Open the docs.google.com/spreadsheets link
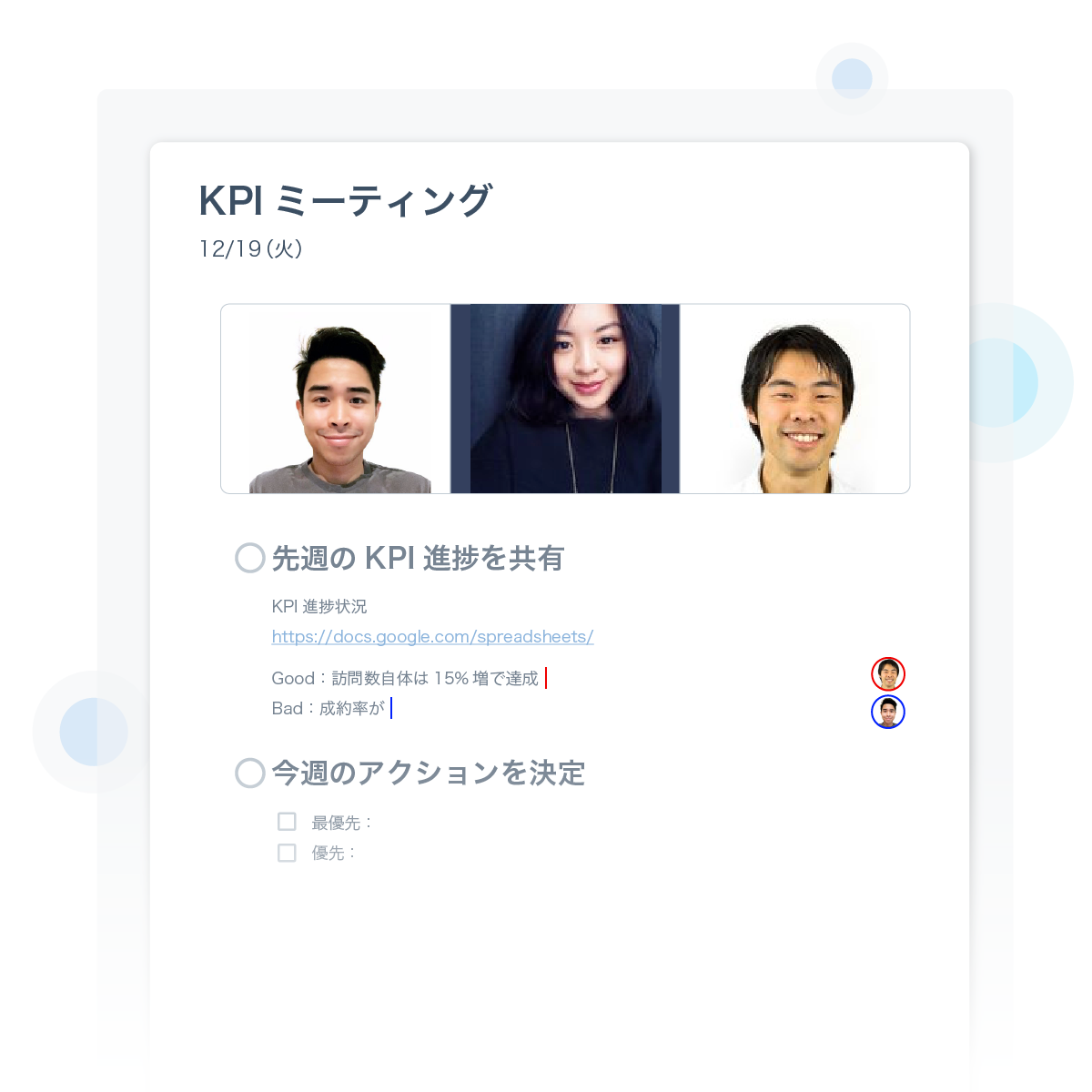The width and height of the screenshot is (1092, 1092). [x=432, y=637]
